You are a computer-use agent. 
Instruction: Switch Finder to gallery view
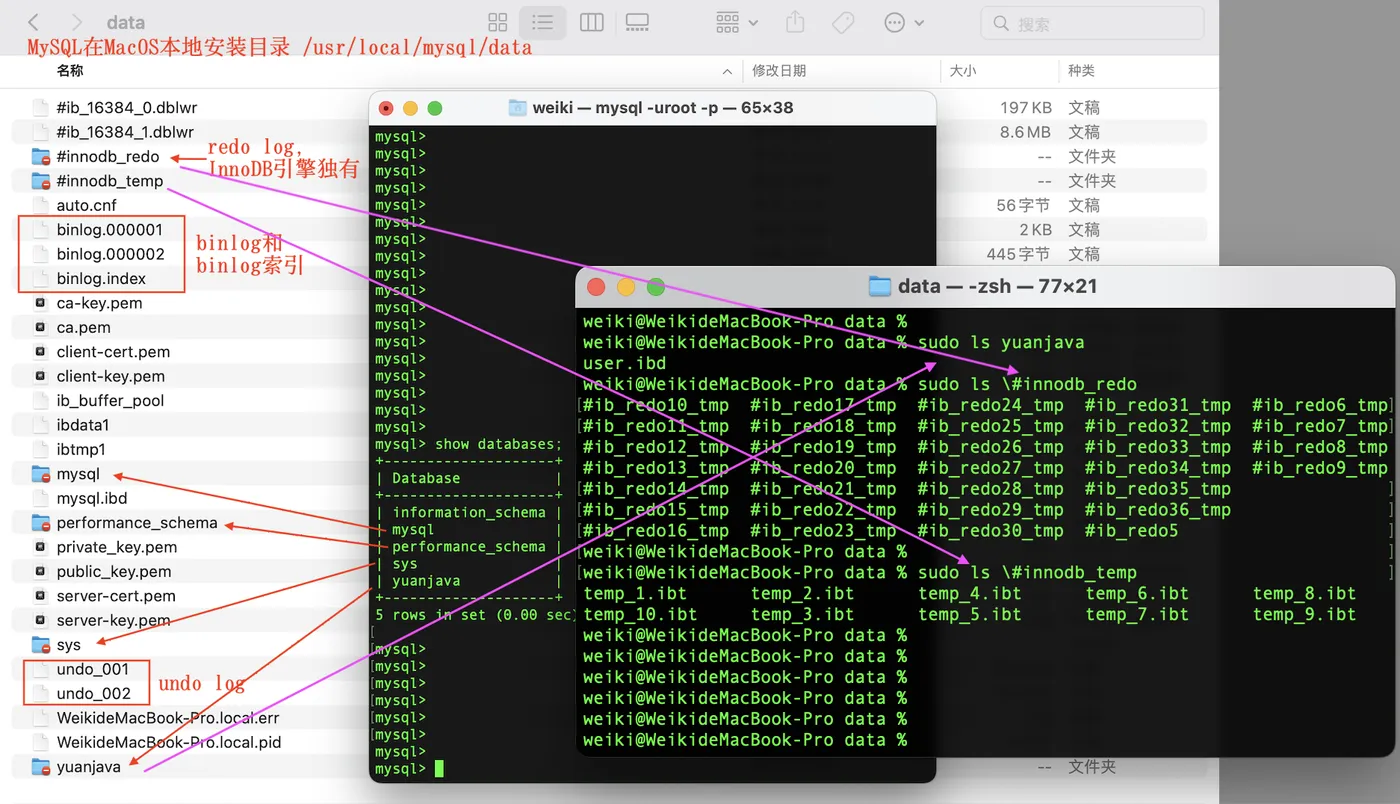pyautogui.click(x=637, y=22)
